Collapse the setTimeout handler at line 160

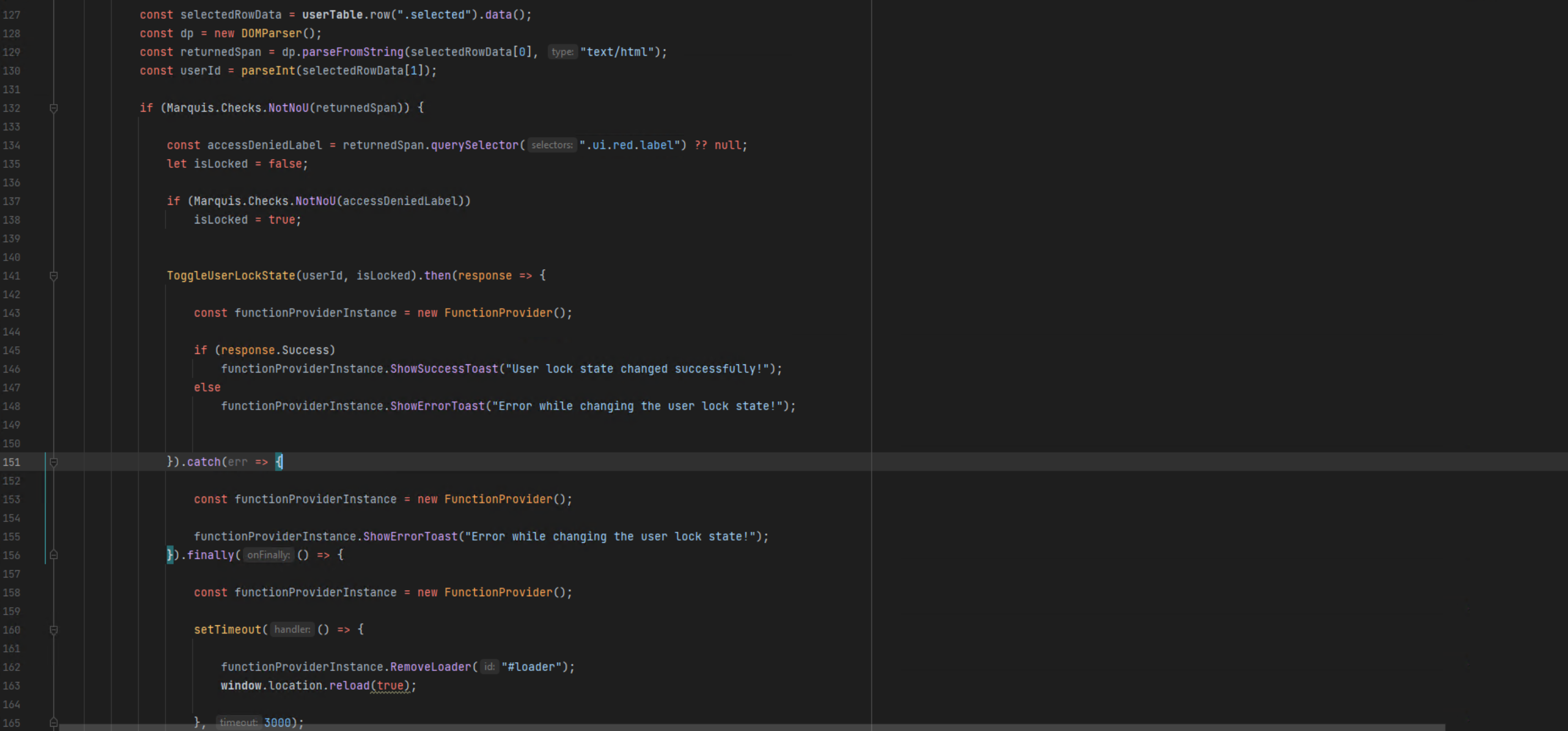53,630
